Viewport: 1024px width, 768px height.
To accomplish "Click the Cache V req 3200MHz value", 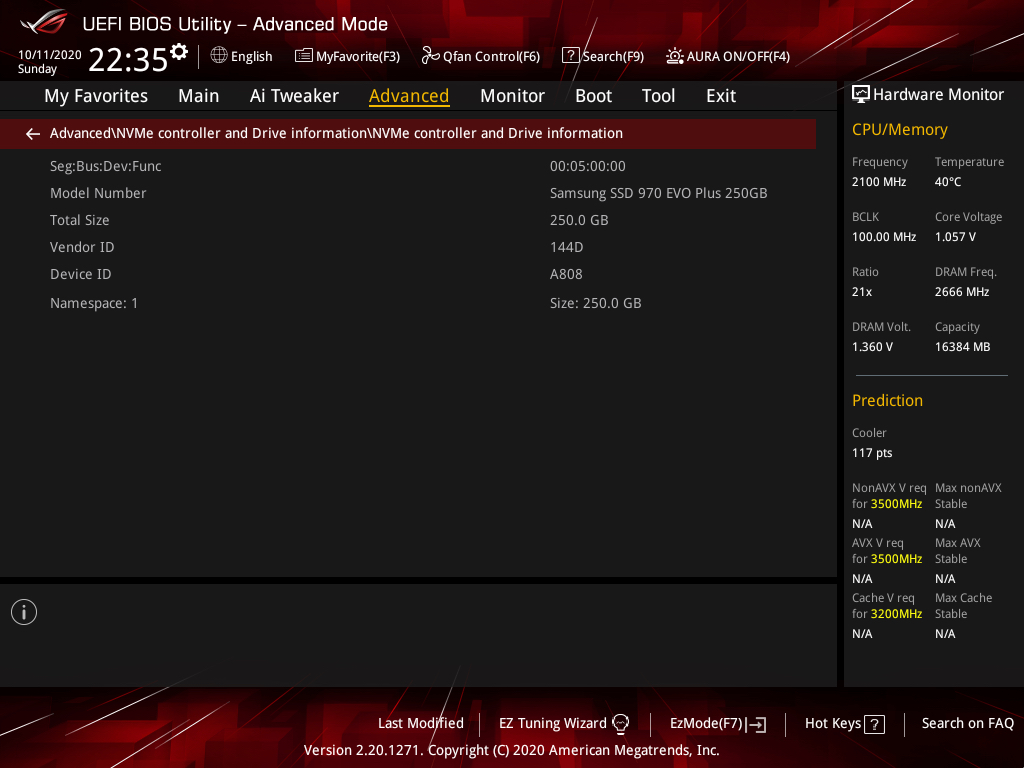I will coord(896,614).
